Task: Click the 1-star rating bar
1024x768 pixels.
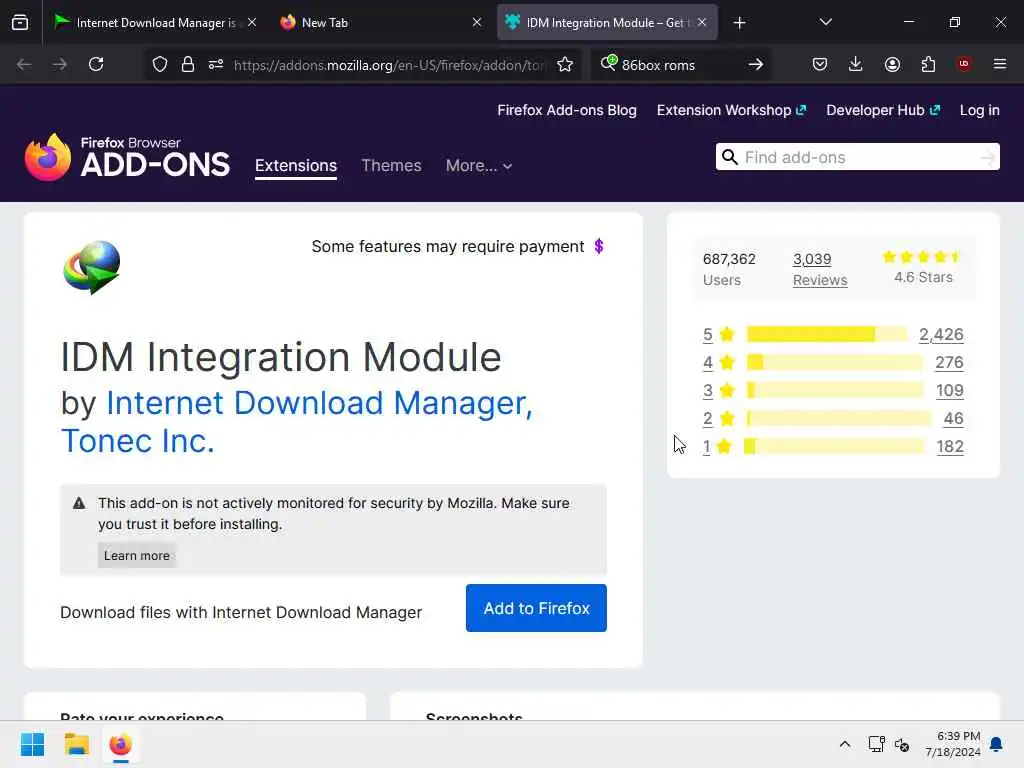Action: coord(835,447)
